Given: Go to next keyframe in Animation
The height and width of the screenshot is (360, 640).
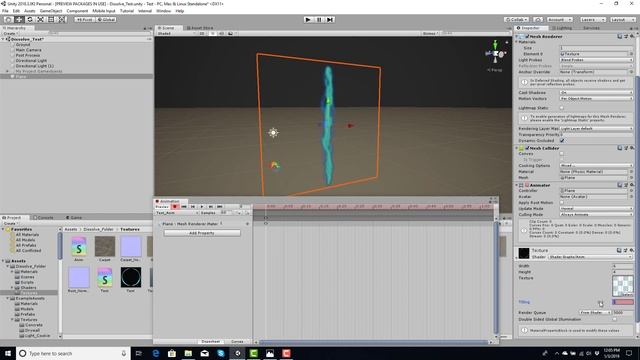Looking at the screenshot, I should click(211, 207).
